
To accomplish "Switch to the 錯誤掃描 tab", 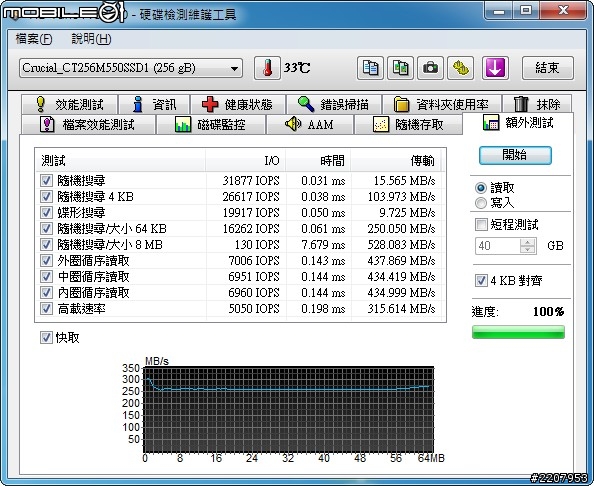I will pos(334,104).
